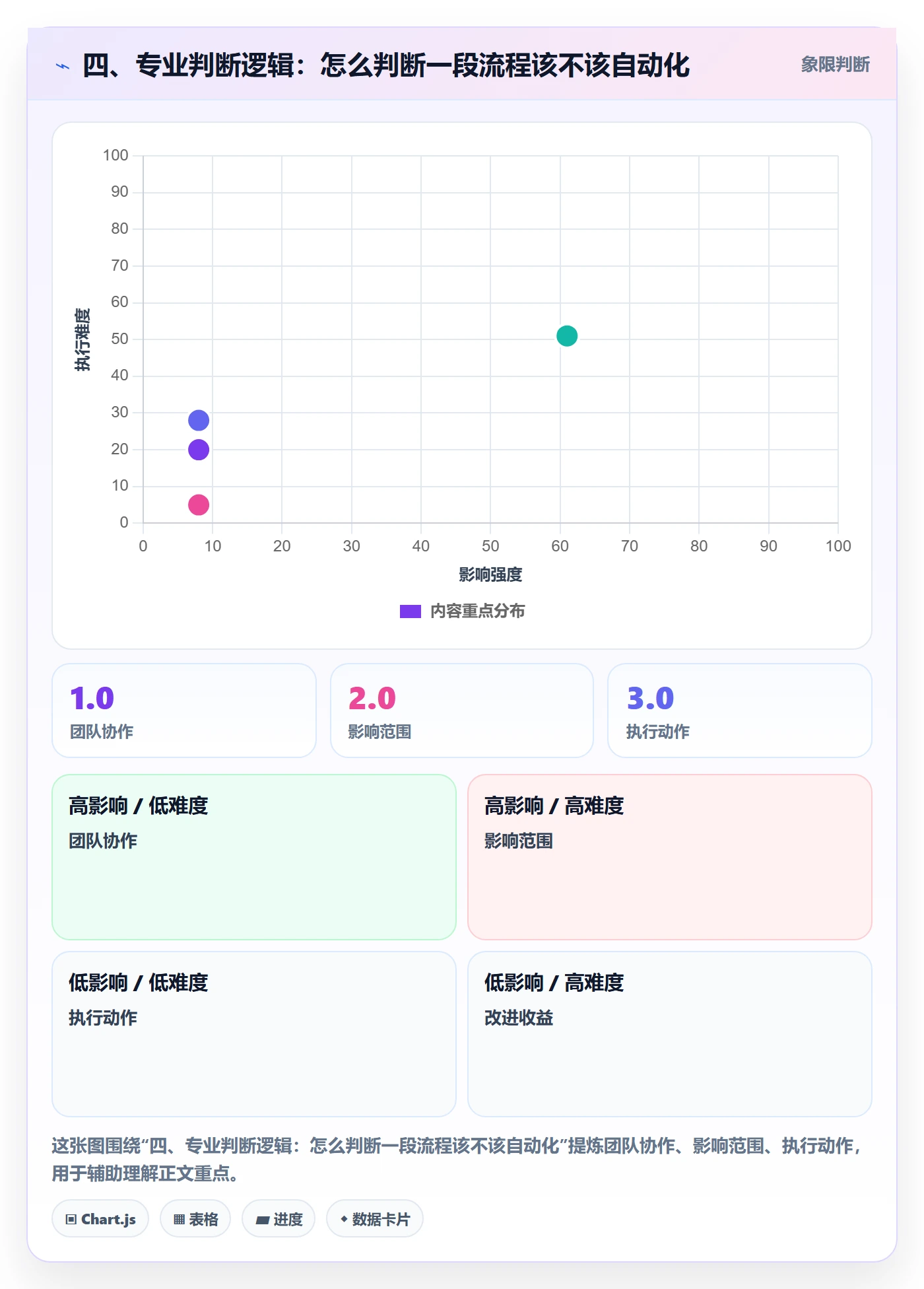This screenshot has height=1289, width=924.
Task: Click the 低影响 / 高难度 quadrant card
Action: tap(670, 1034)
